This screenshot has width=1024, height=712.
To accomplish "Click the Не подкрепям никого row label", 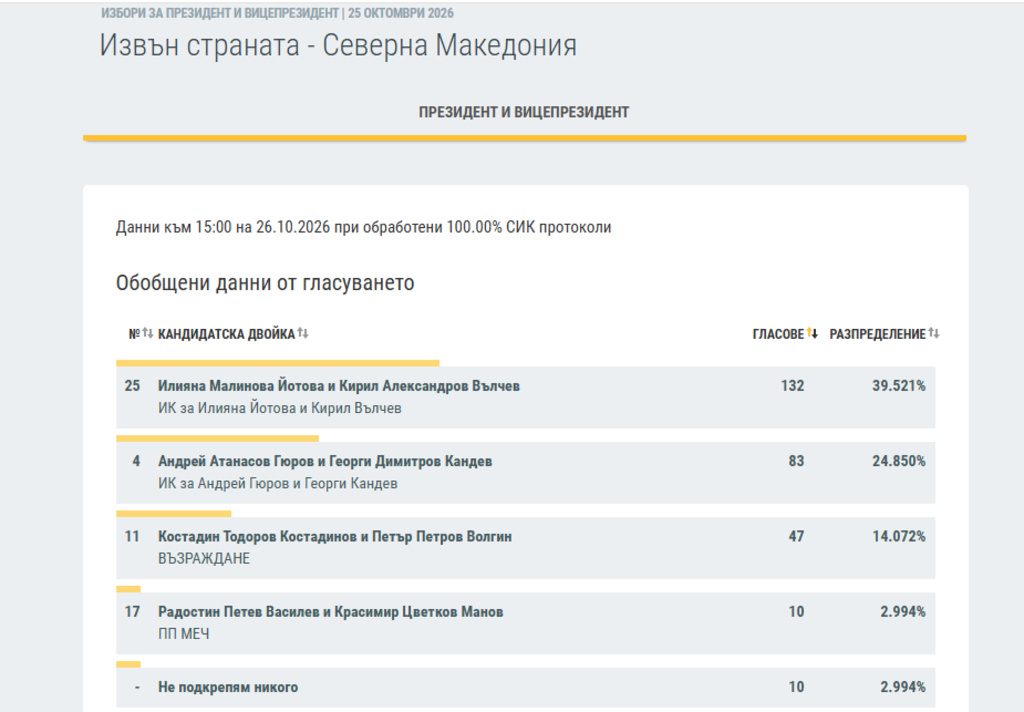I will click(x=228, y=687).
